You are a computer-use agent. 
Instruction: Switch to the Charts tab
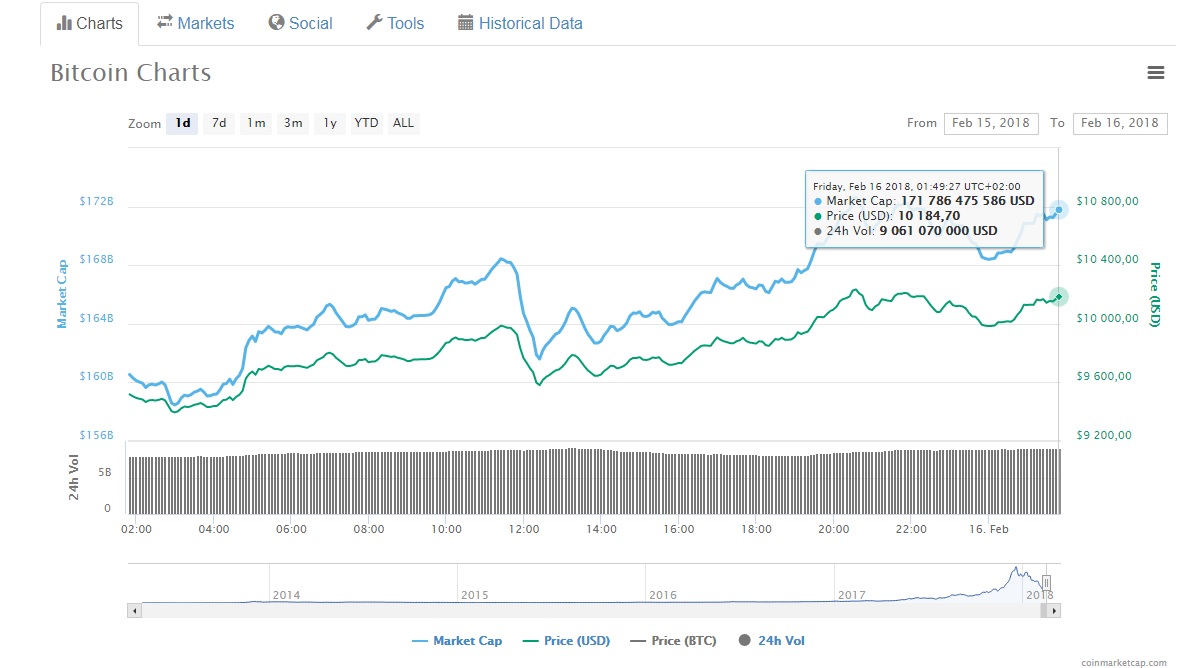click(x=90, y=23)
